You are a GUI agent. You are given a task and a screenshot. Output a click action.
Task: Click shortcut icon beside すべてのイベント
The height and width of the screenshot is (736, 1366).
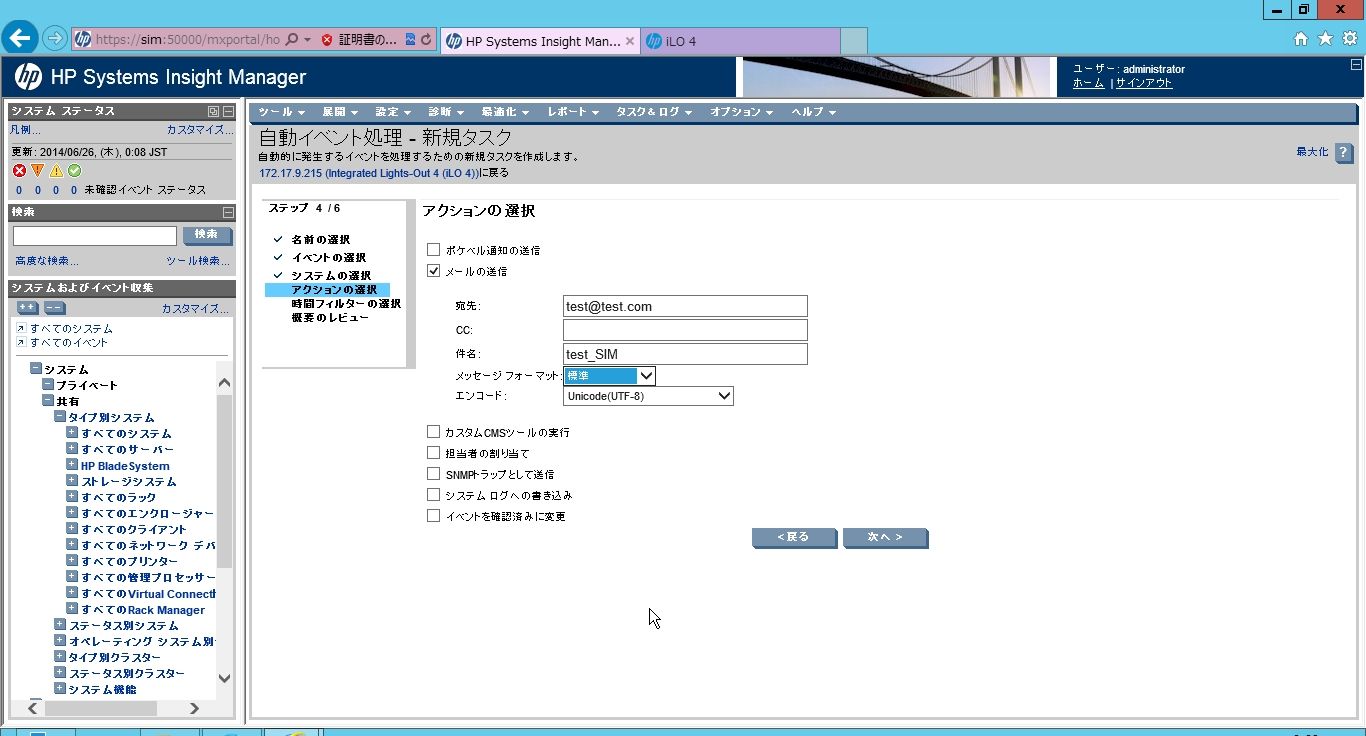(x=21, y=342)
